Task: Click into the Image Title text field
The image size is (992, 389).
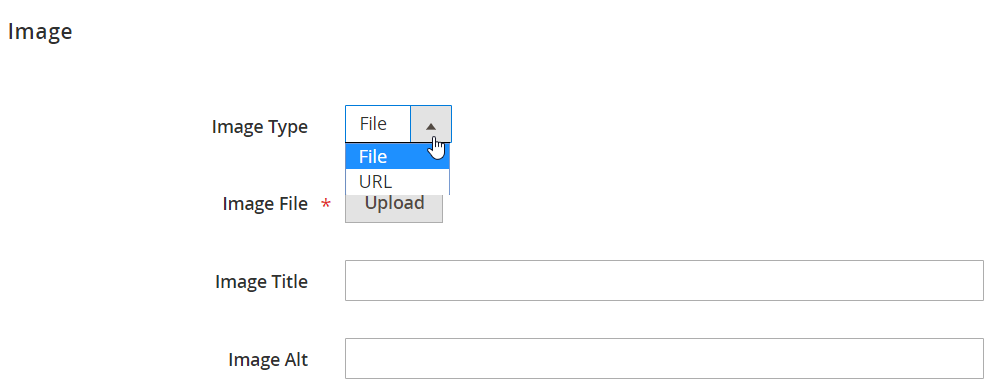Action: click(x=664, y=280)
